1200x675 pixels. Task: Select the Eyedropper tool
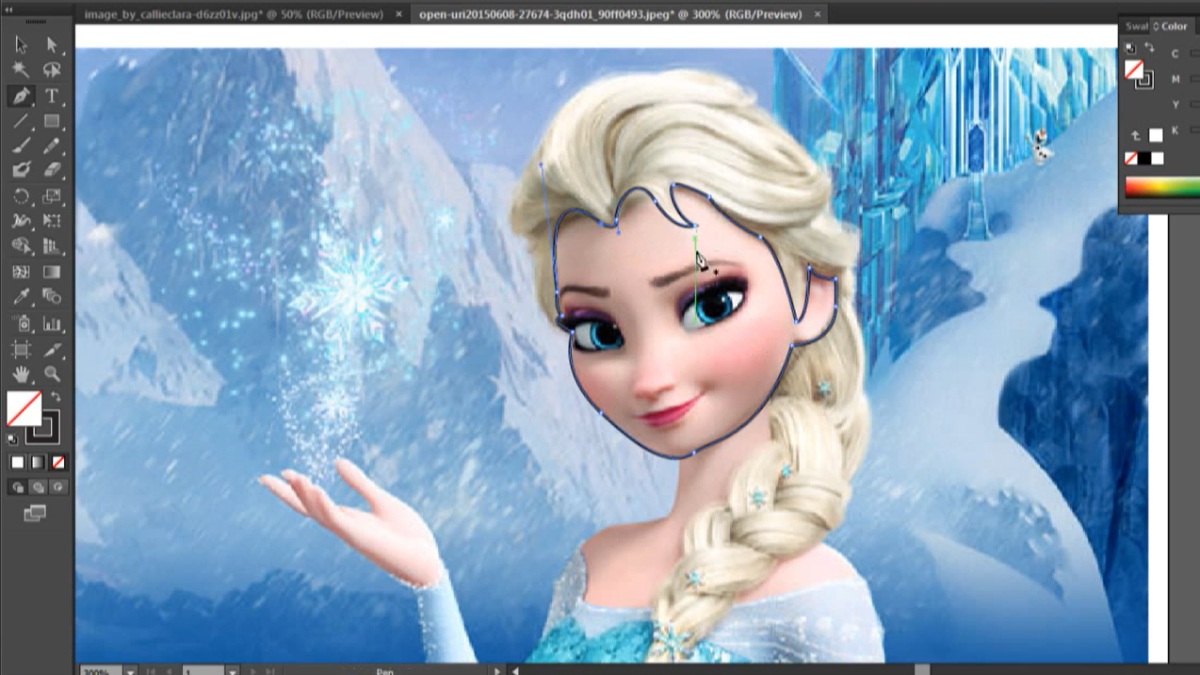[21, 297]
